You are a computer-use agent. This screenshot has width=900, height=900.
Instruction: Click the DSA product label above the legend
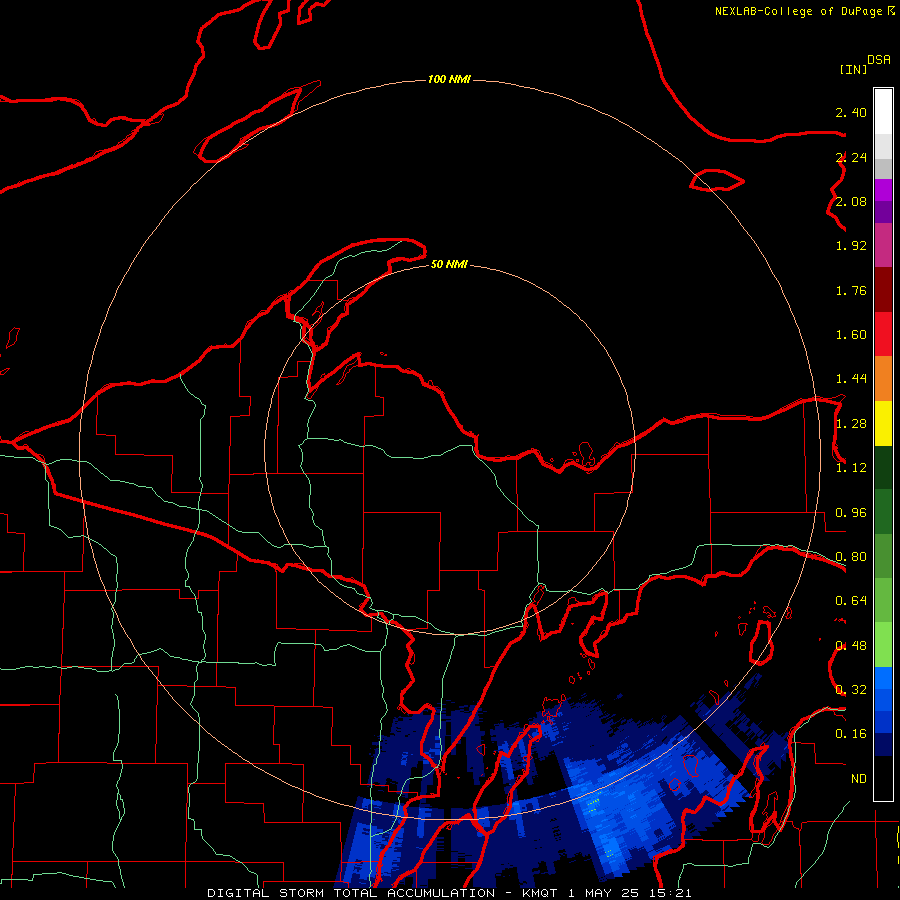point(879,60)
